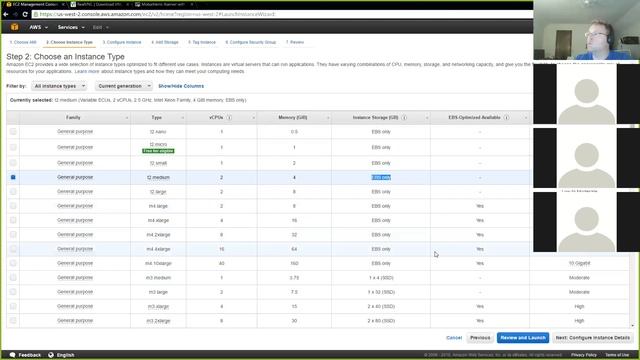Toggle the selected t2.medium checkbox
The width and height of the screenshot is (640, 360).
pyautogui.click(x=13, y=177)
